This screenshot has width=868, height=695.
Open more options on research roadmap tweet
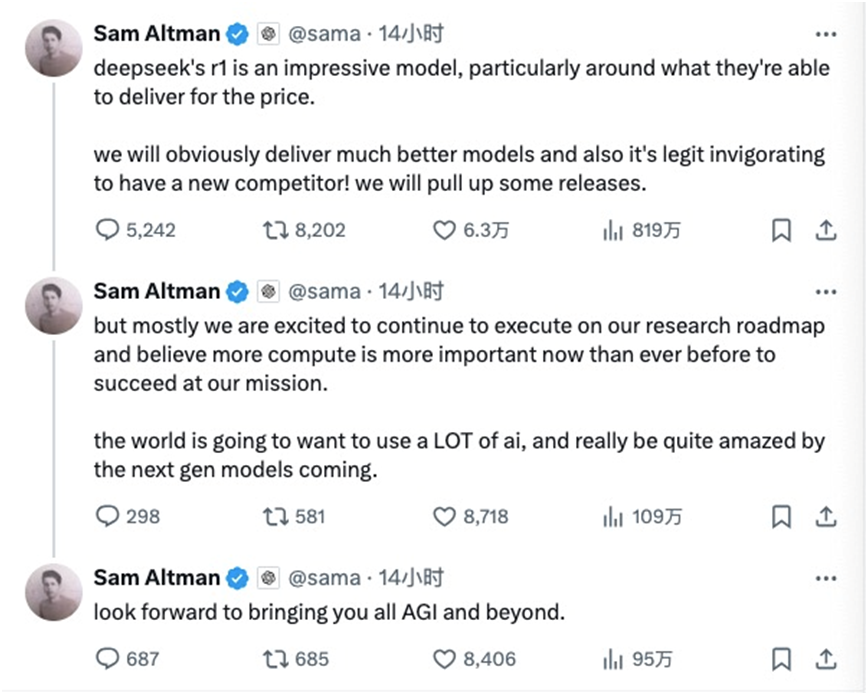click(826, 292)
